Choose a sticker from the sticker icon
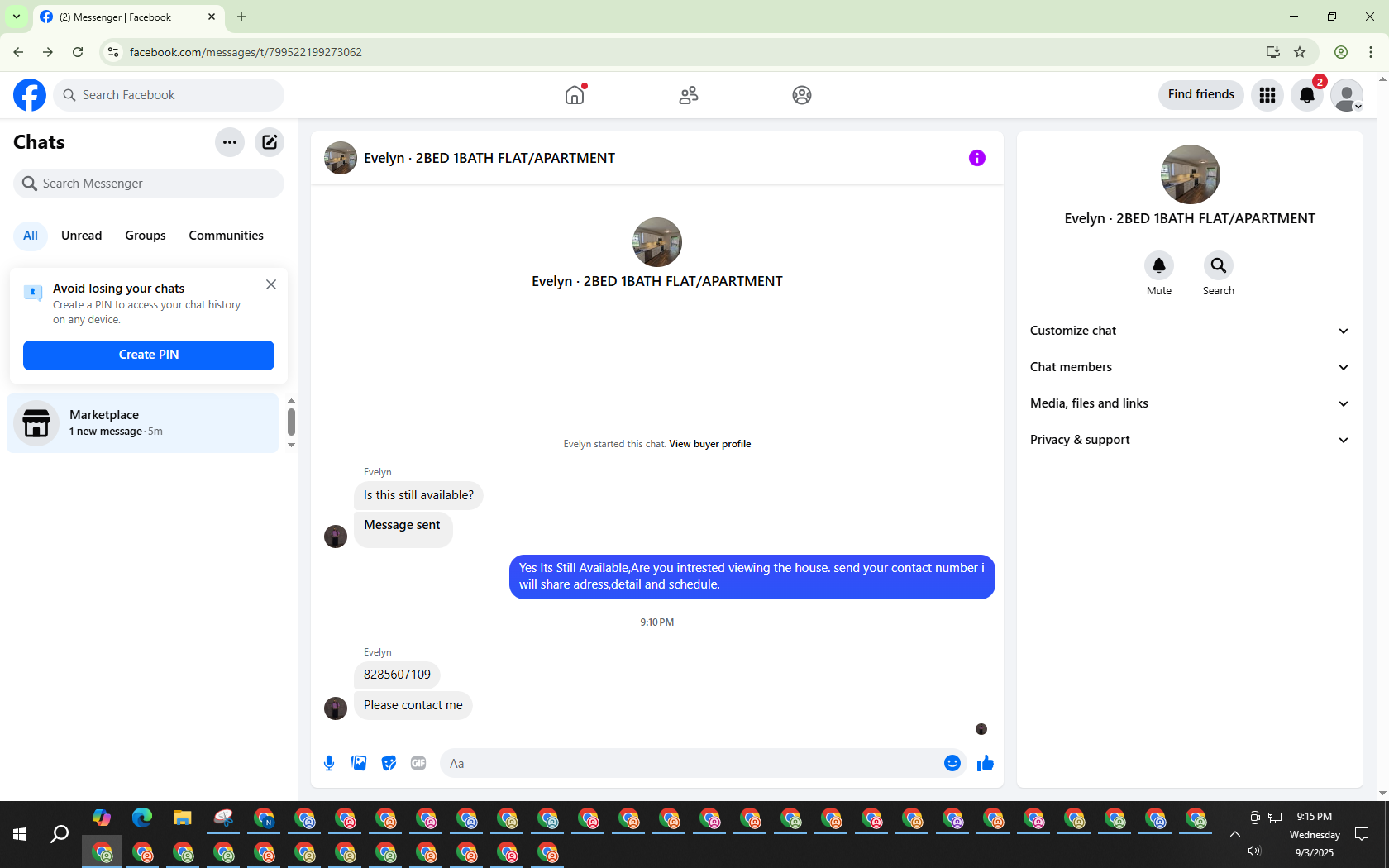1389x868 pixels. (389, 763)
